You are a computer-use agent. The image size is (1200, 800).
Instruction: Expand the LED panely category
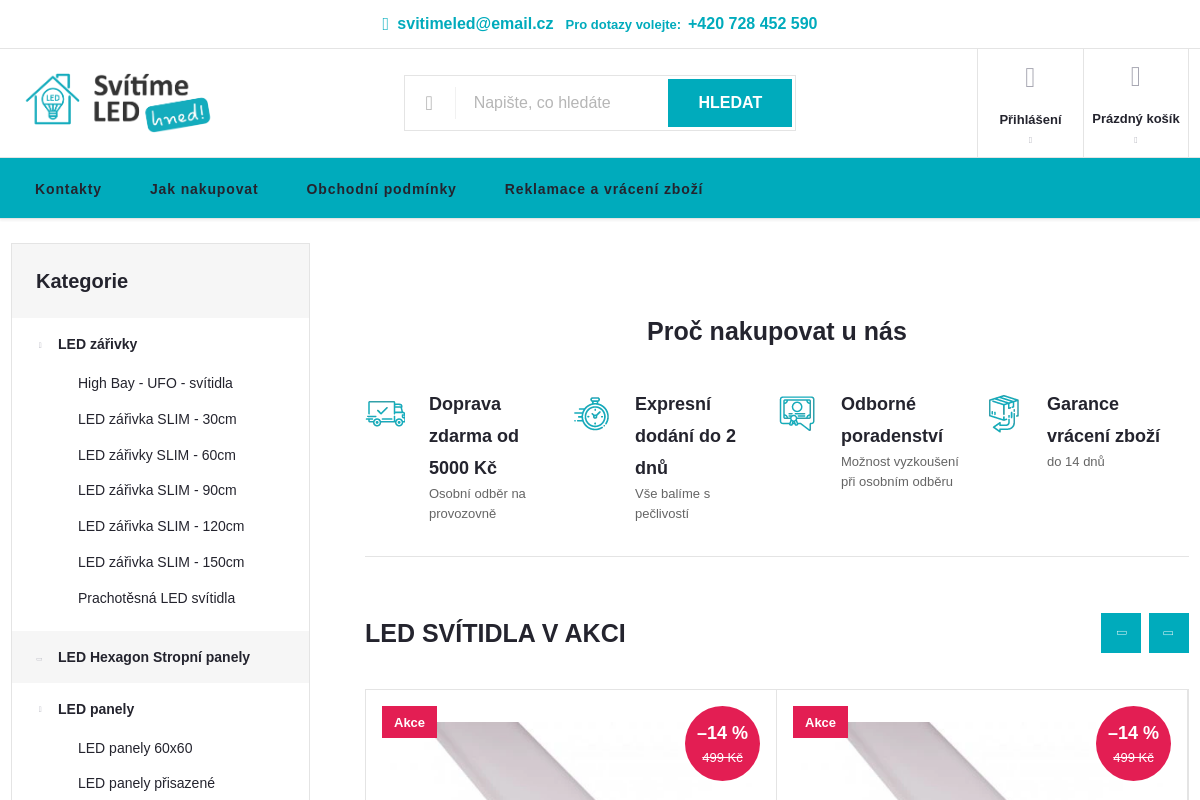point(38,709)
